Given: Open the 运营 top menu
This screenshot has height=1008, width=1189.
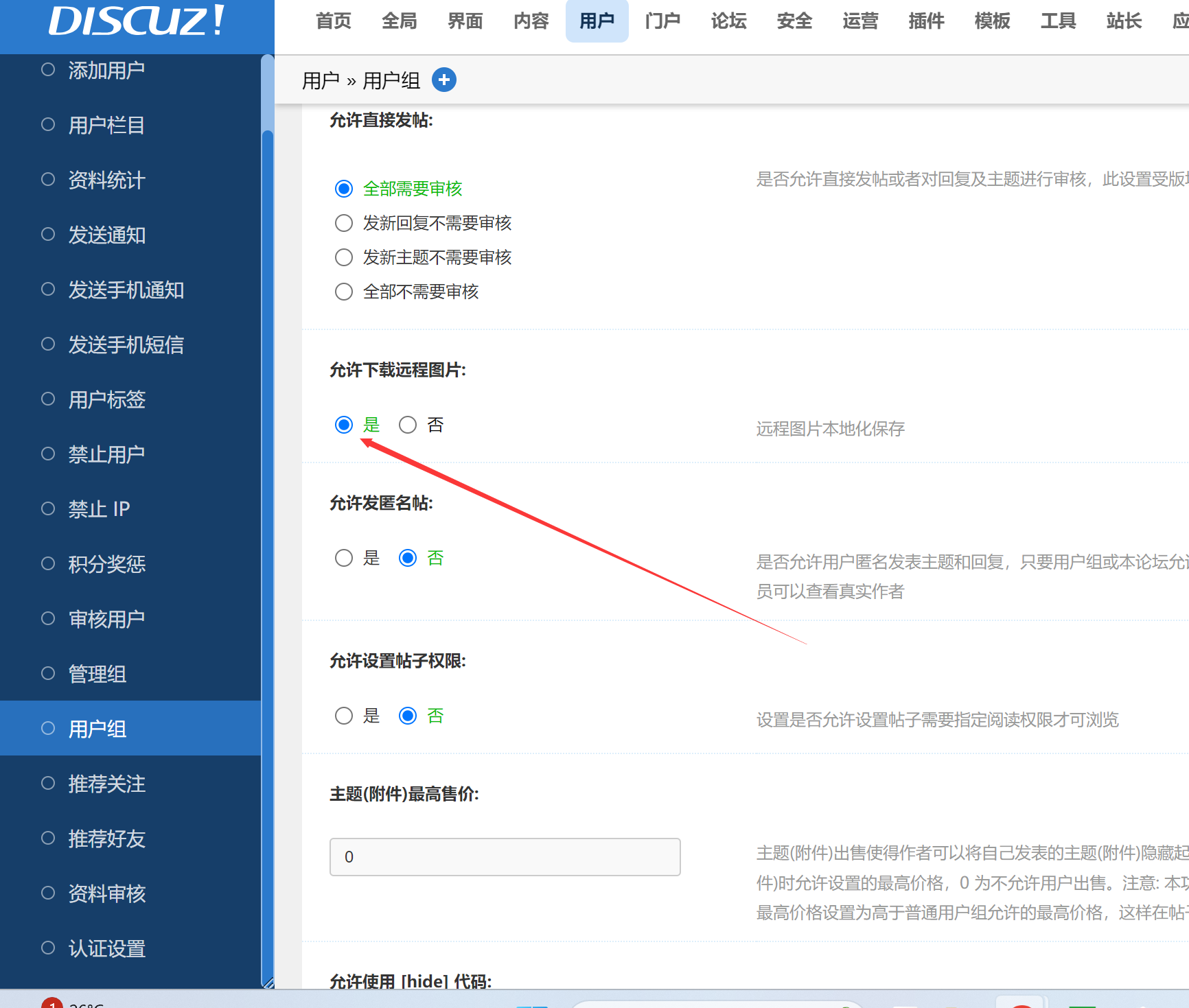Looking at the screenshot, I should 861,21.
